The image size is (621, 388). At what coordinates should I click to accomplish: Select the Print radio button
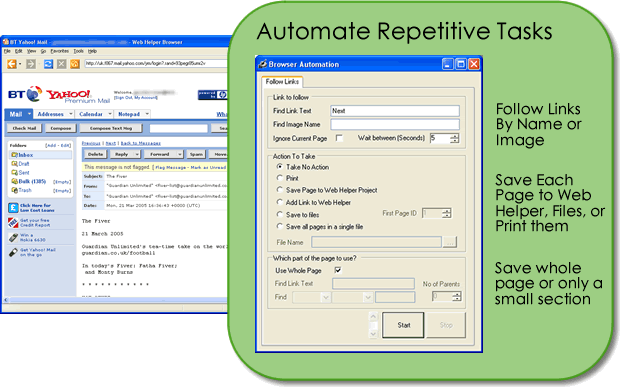click(280, 178)
